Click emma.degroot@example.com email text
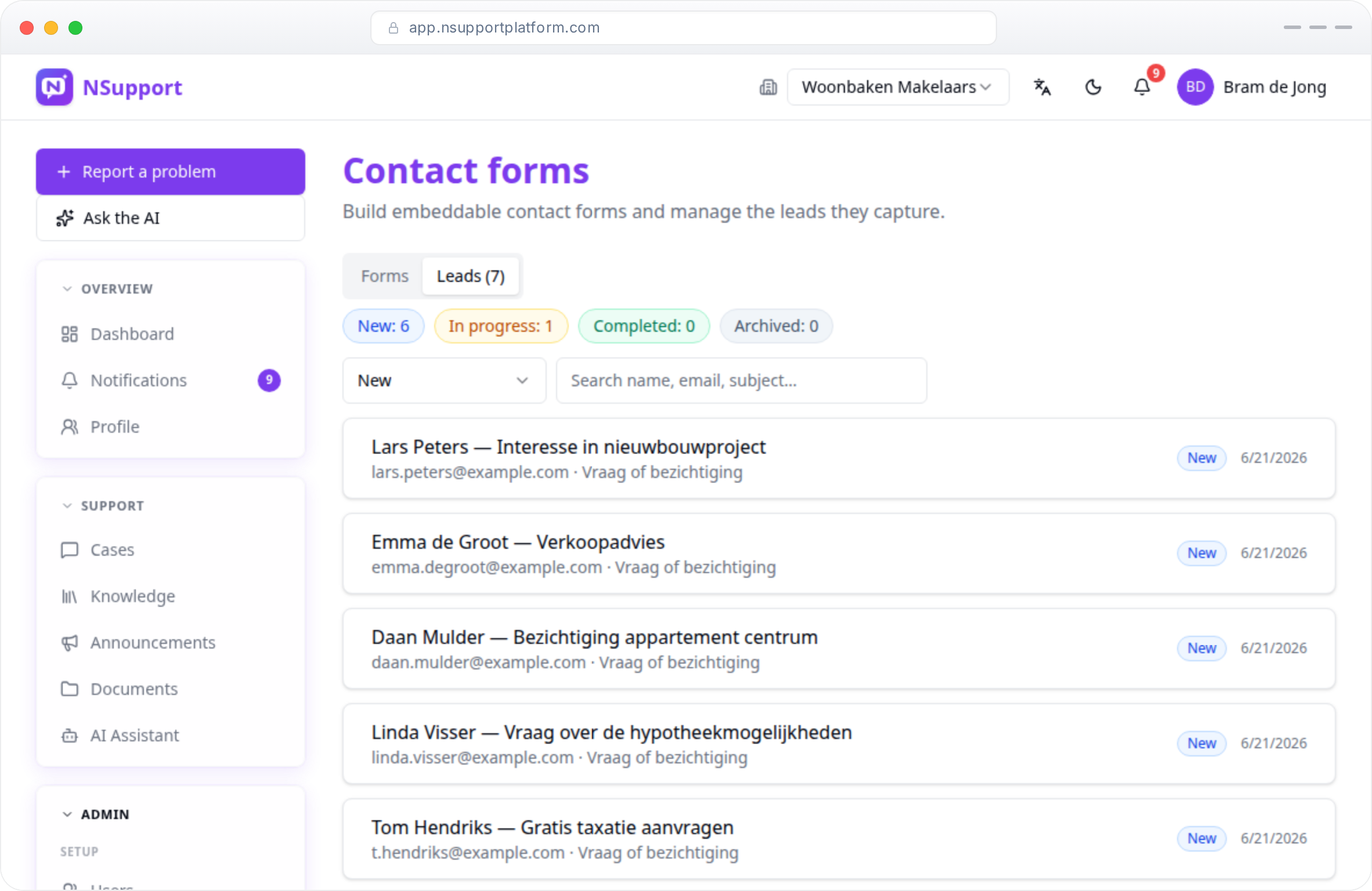This screenshot has height=891, width=1372. click(486, 567)
